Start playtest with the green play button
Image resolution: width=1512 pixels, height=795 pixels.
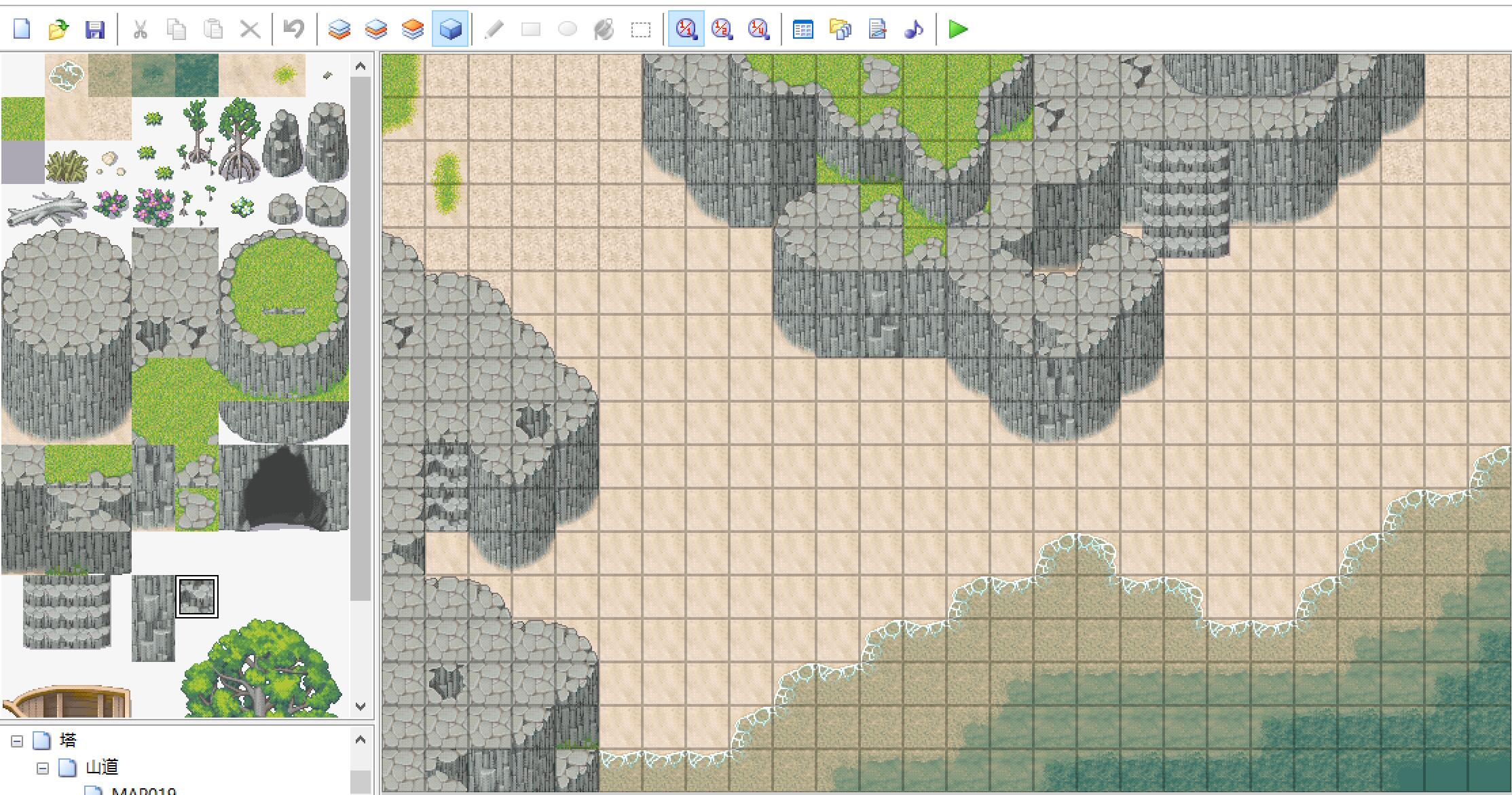click(x=958, y=29)
